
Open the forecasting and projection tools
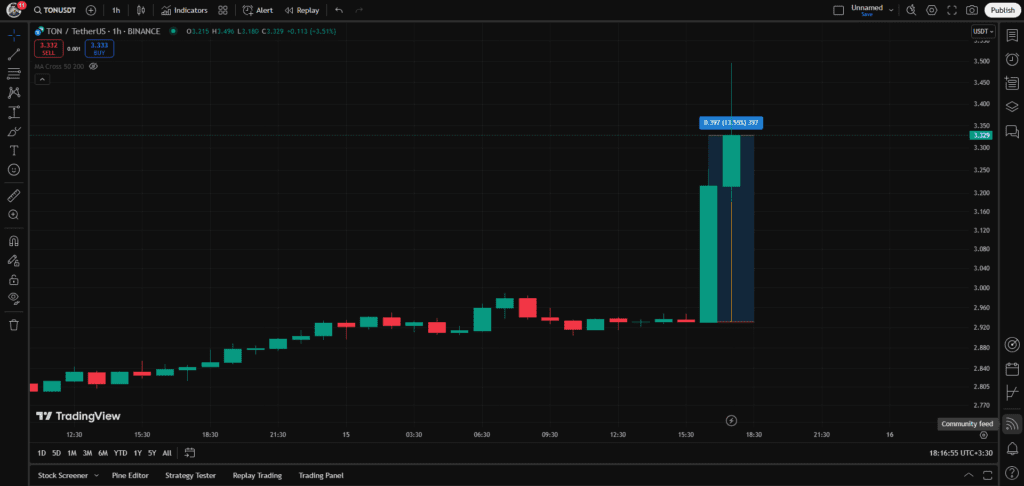14,112
